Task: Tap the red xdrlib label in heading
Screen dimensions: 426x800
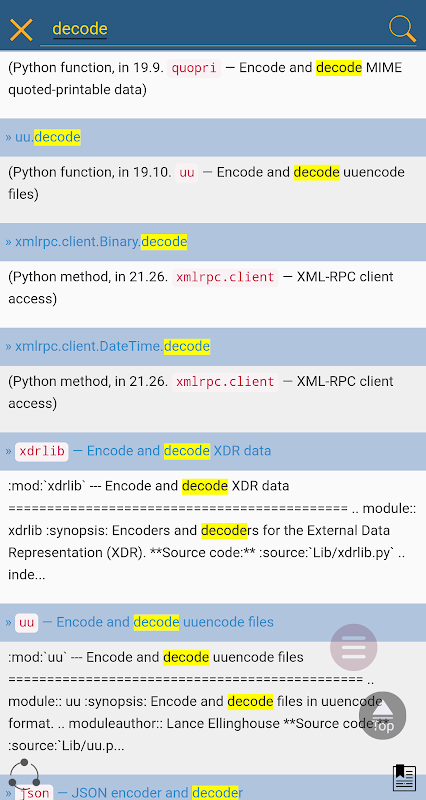Action: (x=42, y=452)
